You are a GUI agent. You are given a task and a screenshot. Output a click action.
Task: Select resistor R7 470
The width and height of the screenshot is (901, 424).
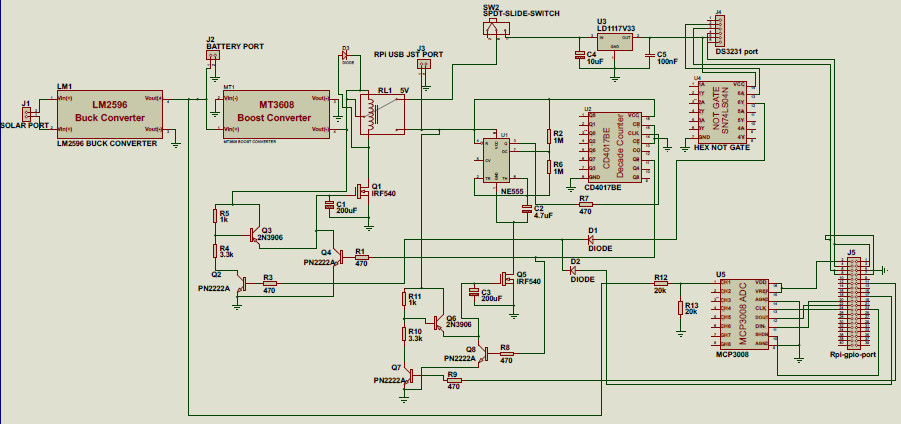(x=584, y=204)
